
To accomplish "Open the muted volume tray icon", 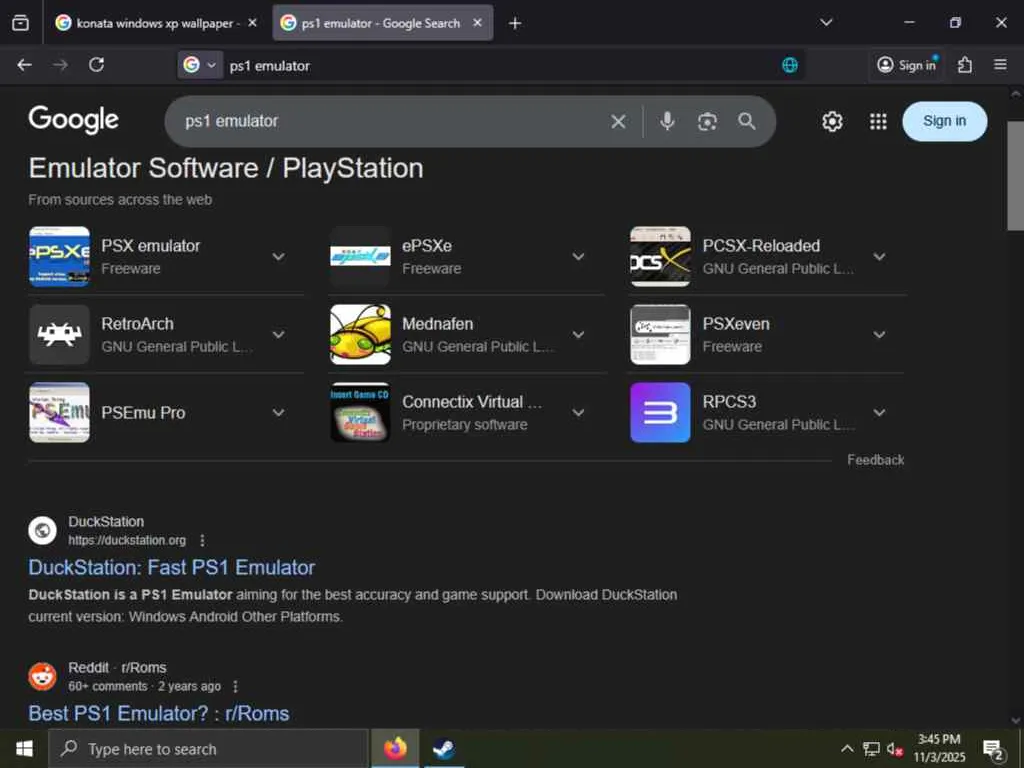I will tap(895, 749).
